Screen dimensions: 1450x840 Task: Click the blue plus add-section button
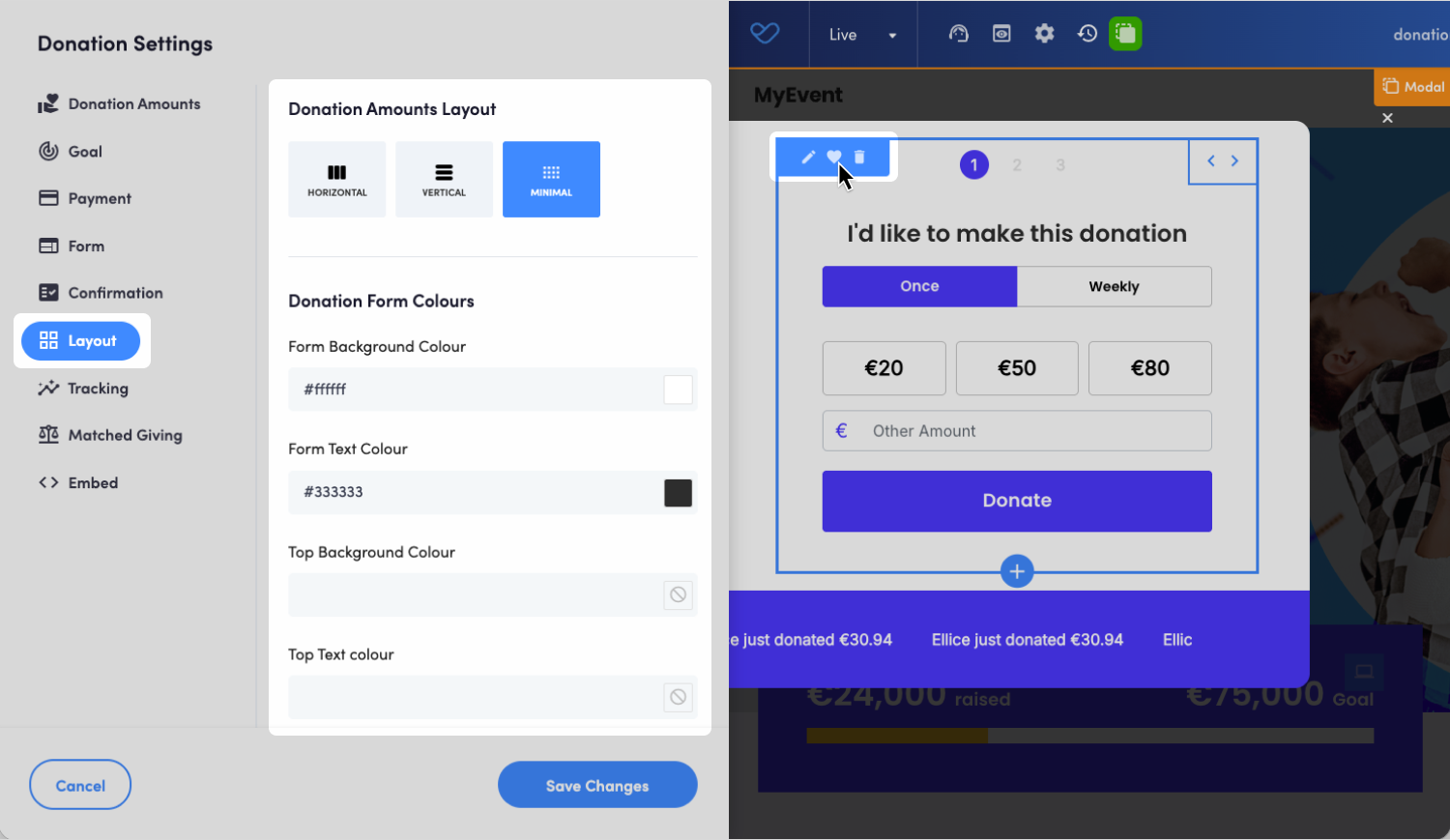[x=1017, y=571]
